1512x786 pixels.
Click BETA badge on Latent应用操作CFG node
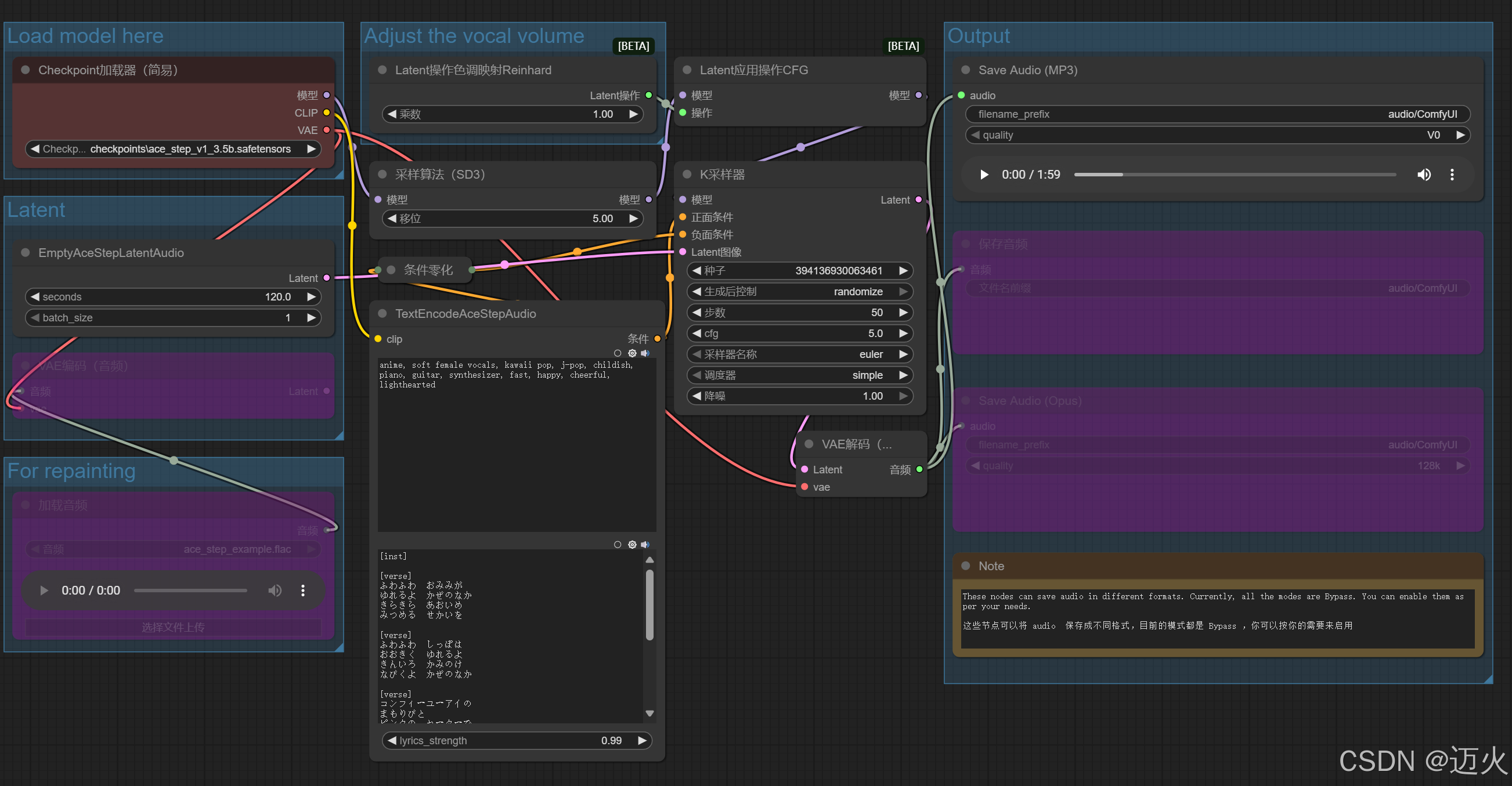[903, 46]
